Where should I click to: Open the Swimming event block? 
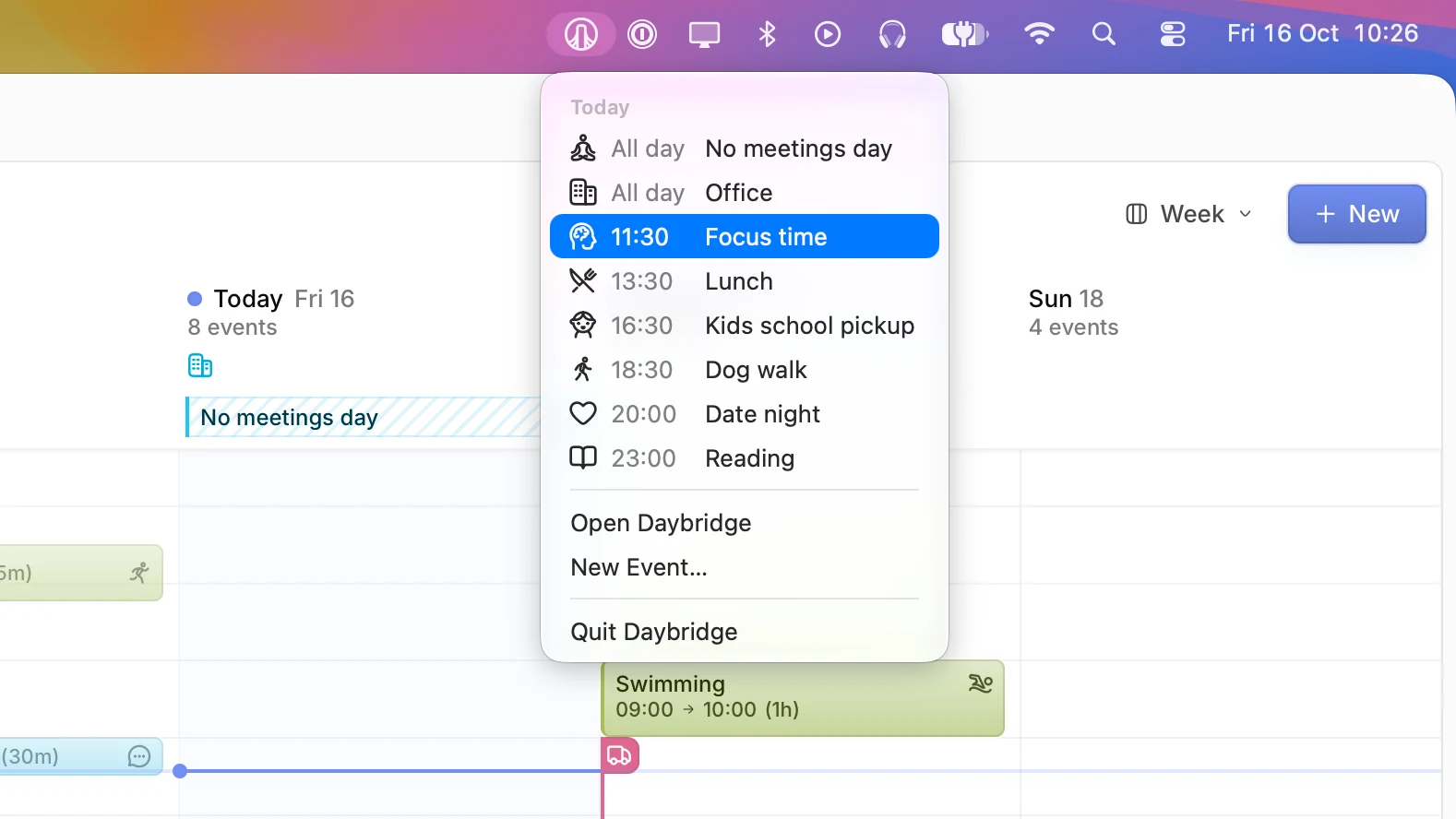(x=803, y=698)
